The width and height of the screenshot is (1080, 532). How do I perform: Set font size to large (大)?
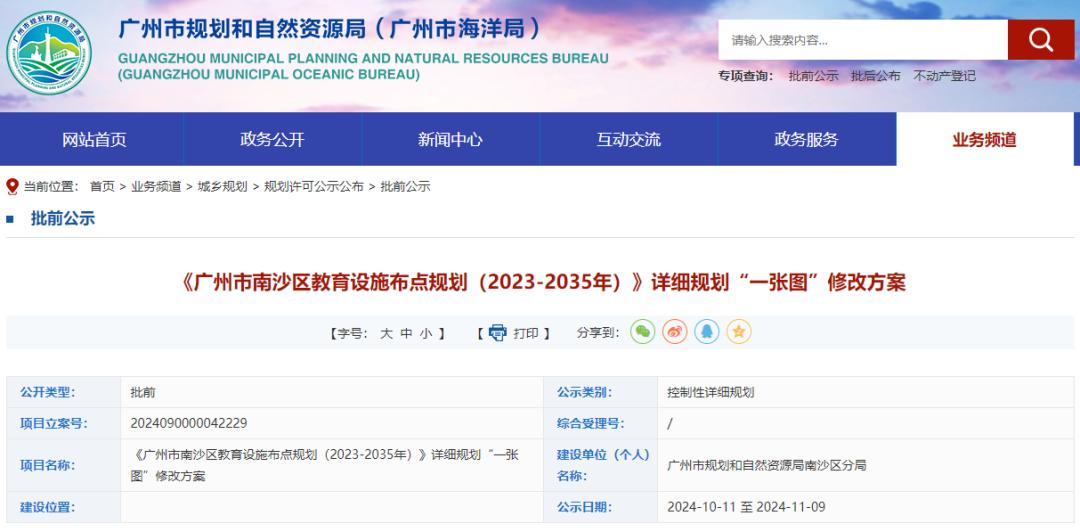(386, 334)
